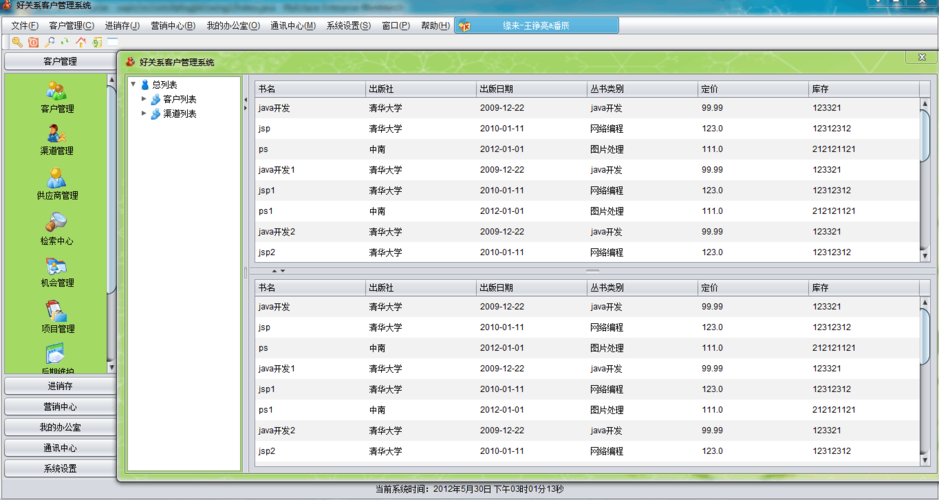Open the 系统设置(S) menu
This screenshot has height=500, width=939.
(x=349, y=26)
